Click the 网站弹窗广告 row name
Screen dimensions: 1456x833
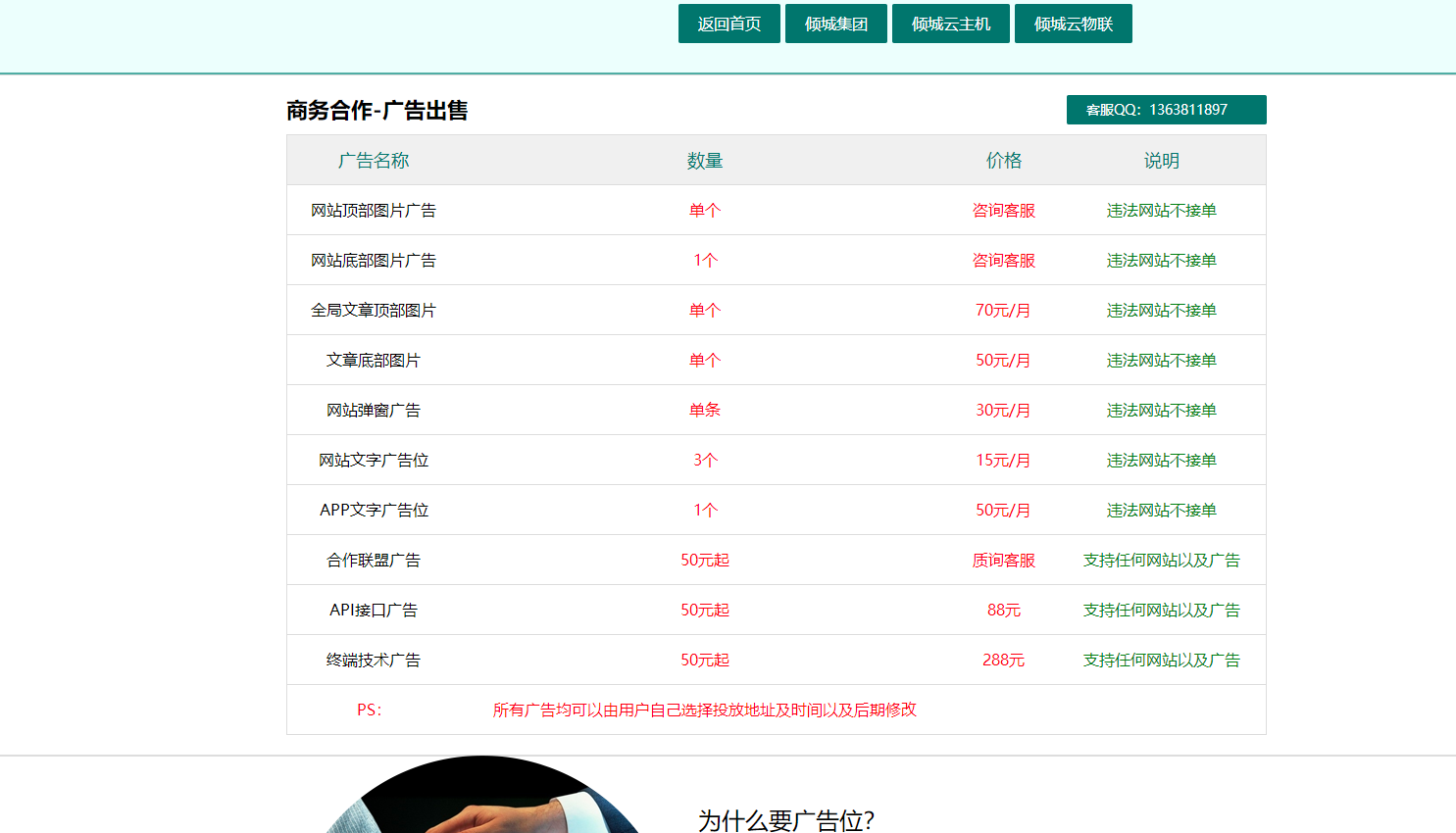point(374,411)
